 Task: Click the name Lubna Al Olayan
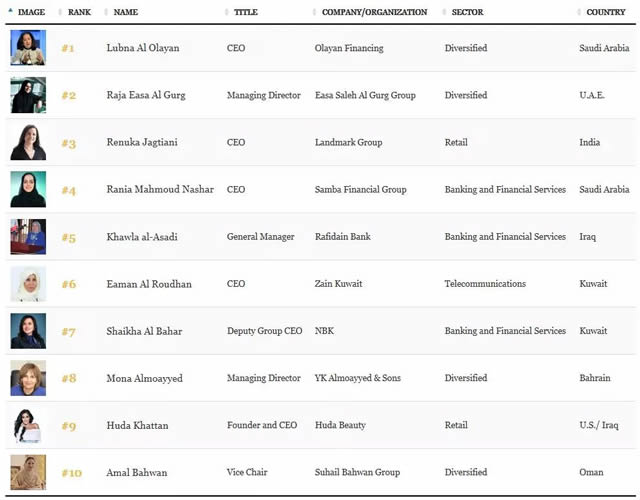[x=145, y=48]
